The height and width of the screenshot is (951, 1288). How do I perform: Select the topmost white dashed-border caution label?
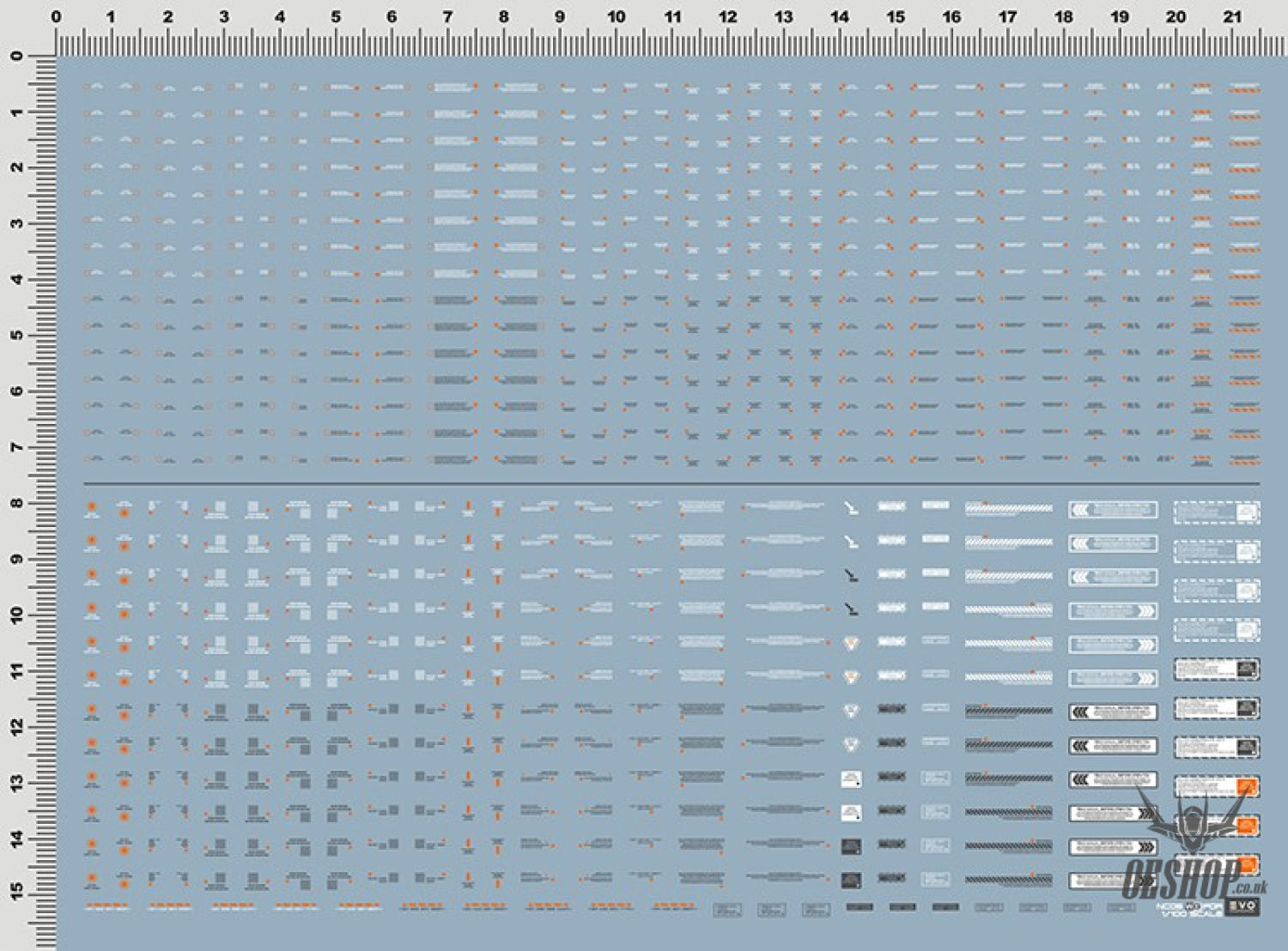coord(1217,512)
